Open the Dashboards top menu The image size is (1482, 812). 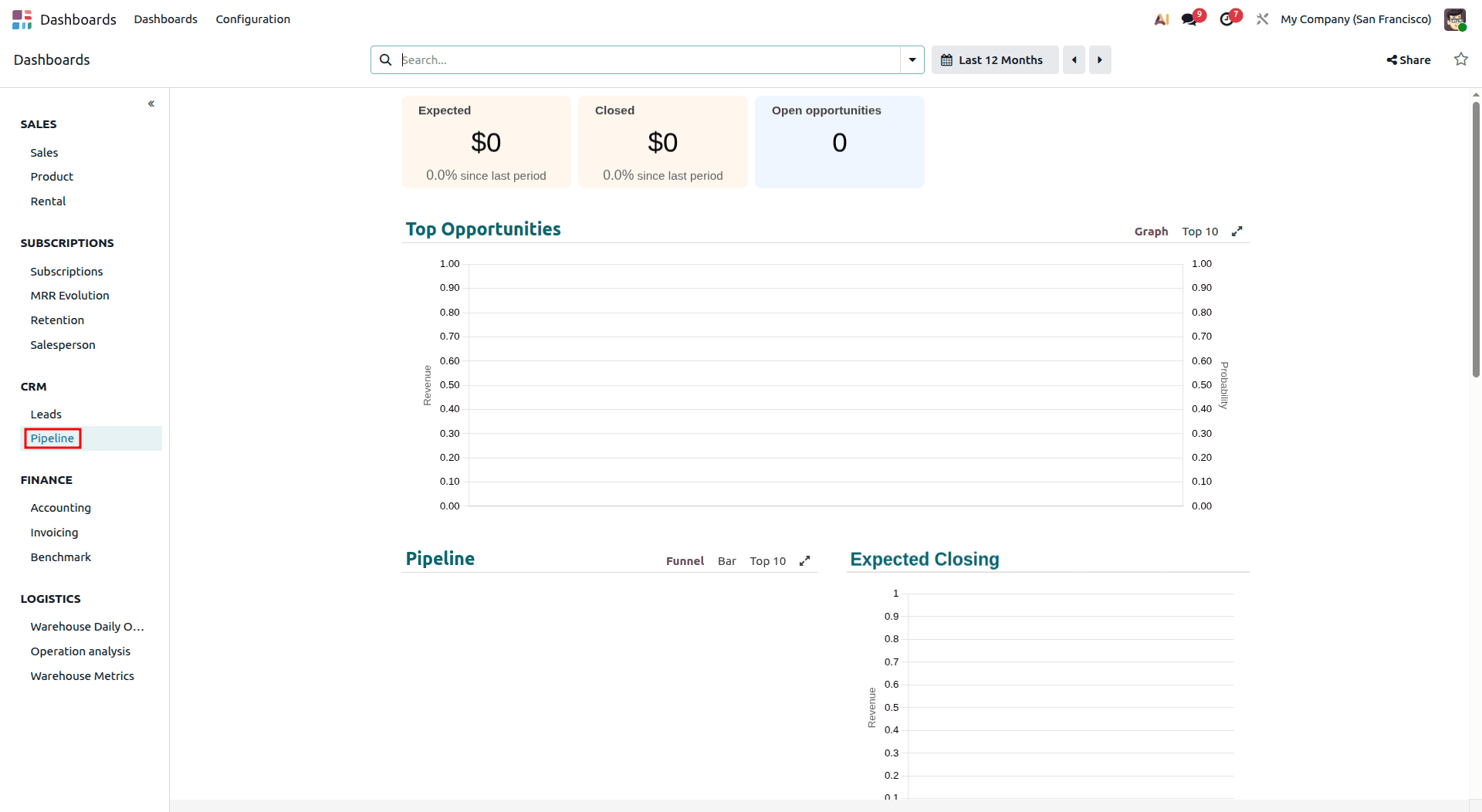[x=165, y=19]
